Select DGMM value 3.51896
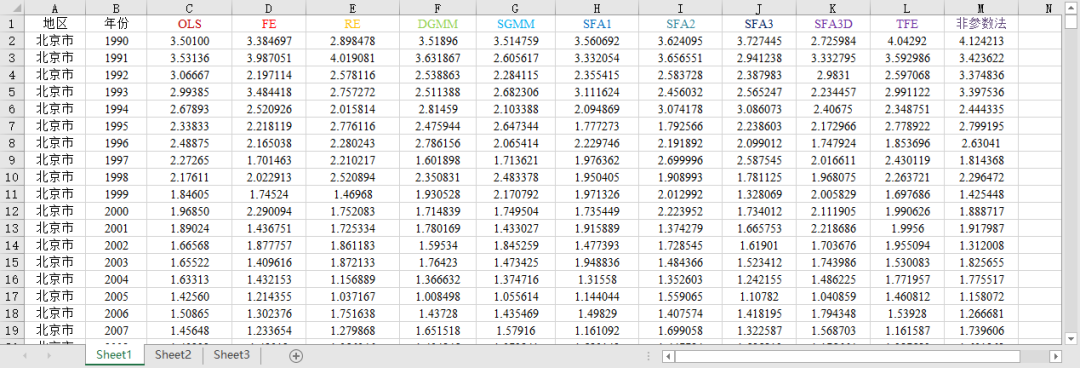1080x368 pixels. (x=438, y=41)
